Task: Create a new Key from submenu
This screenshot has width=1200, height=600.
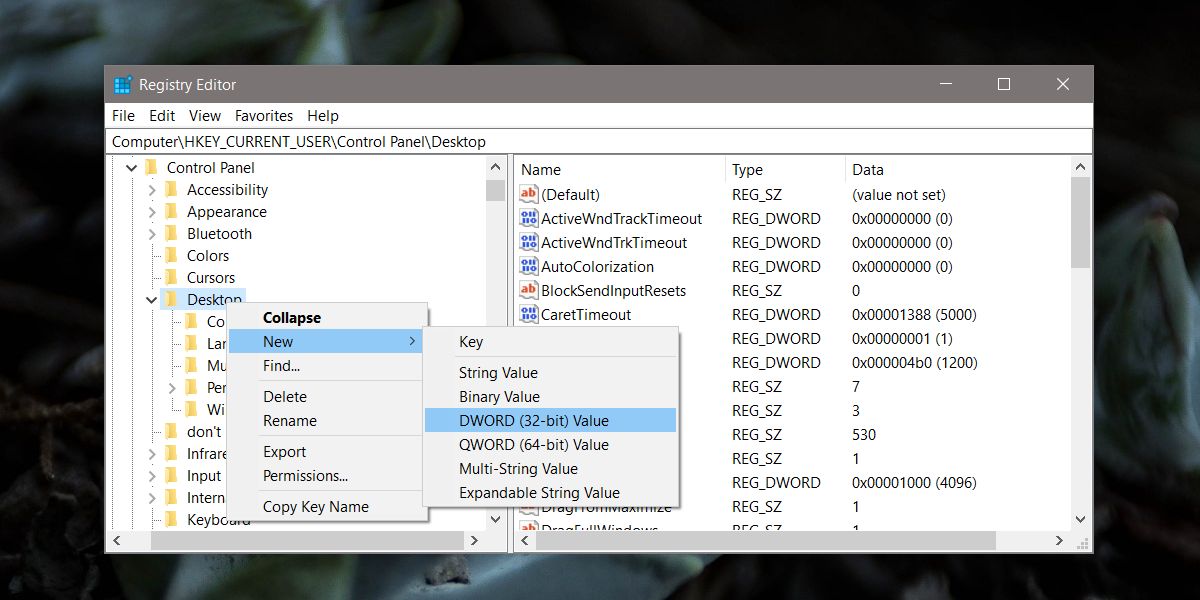Action: click(x=550, y=341)
